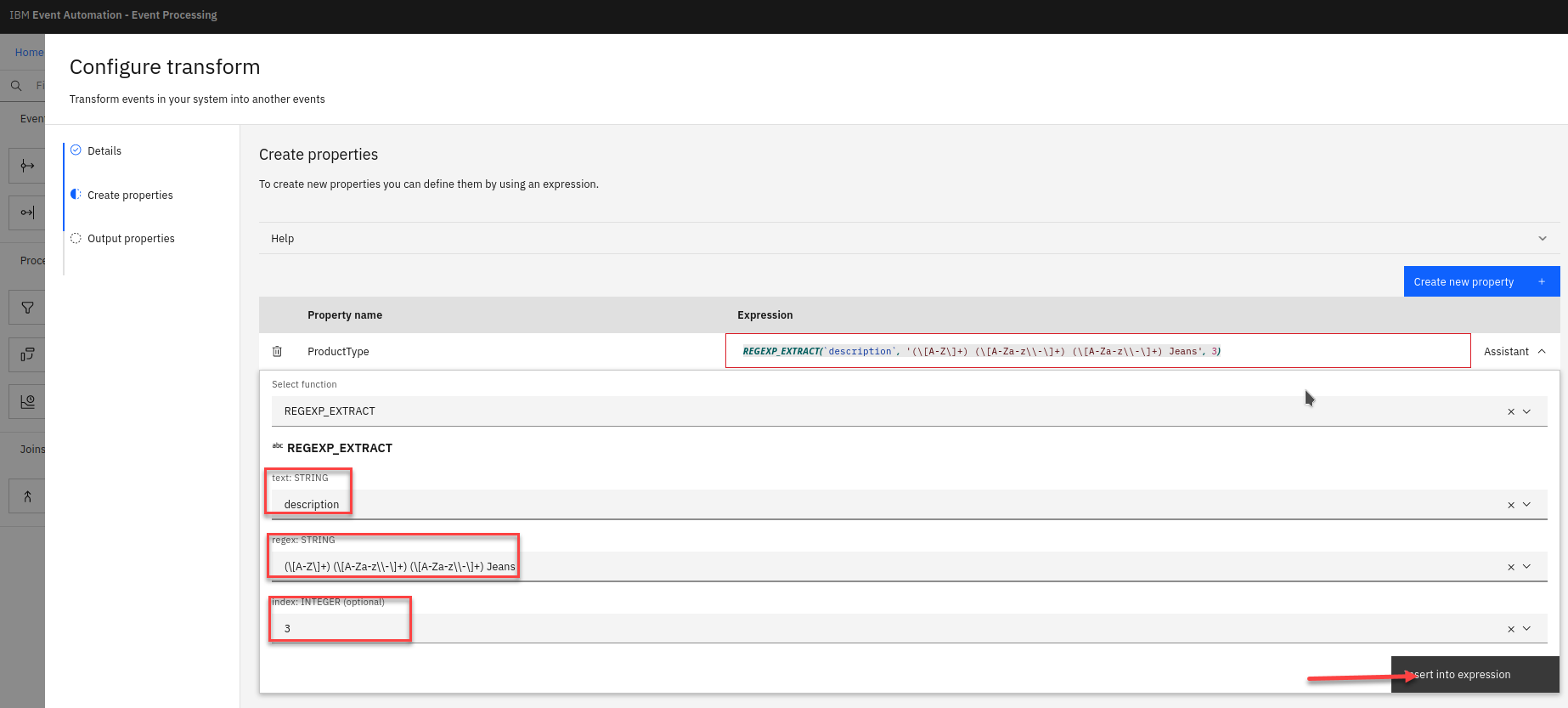
Task: Clear the description text field value
Action: (1510, 505)
